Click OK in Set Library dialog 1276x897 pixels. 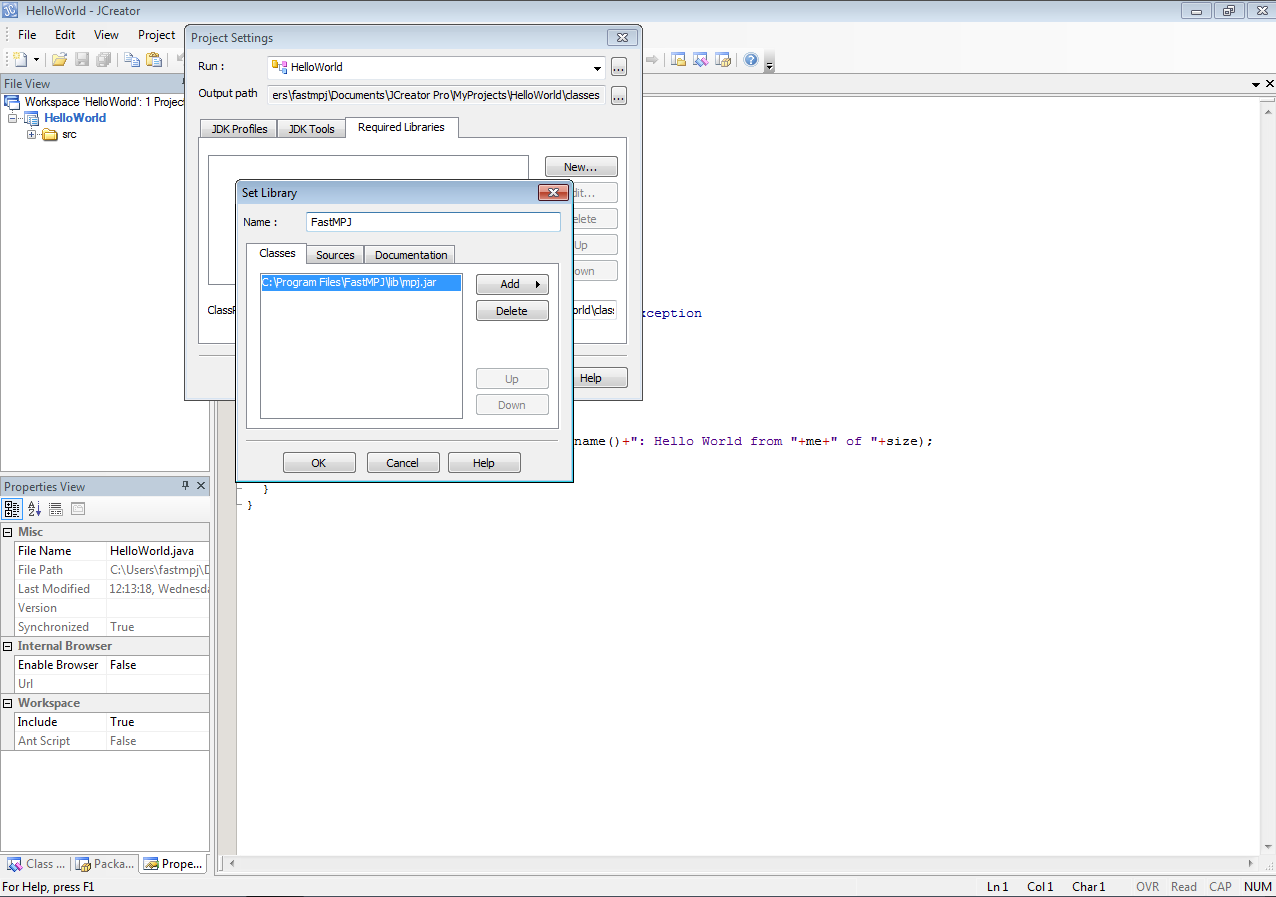click(319, 463)
